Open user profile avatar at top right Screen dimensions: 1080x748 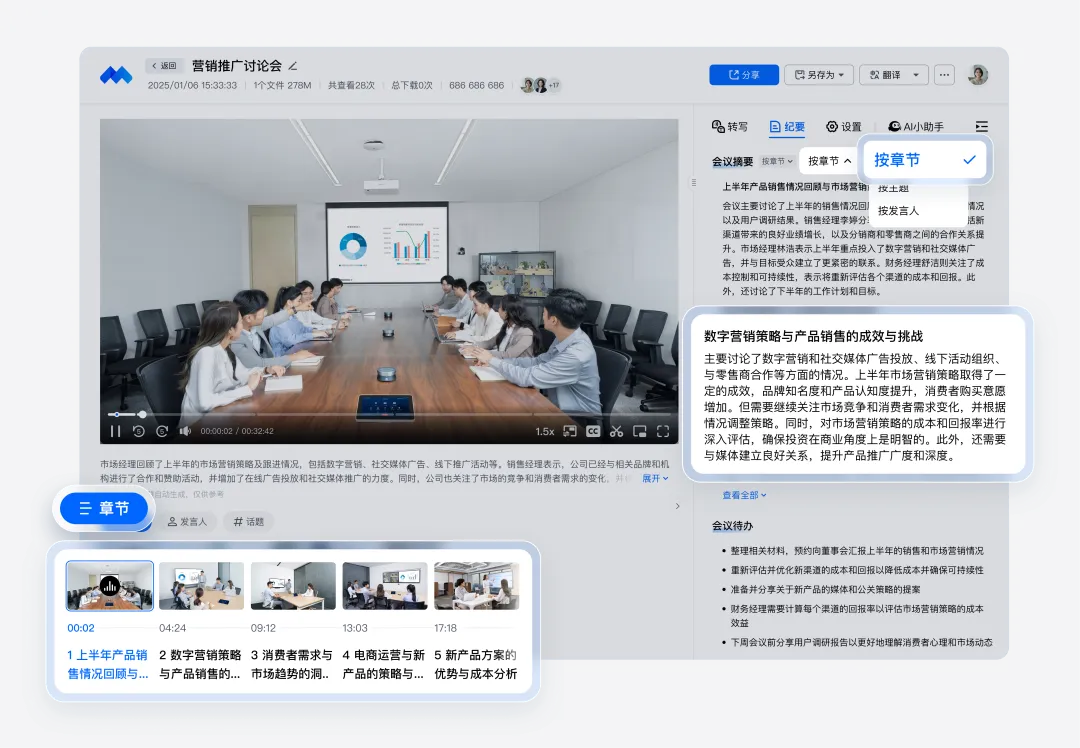point(978,75)
